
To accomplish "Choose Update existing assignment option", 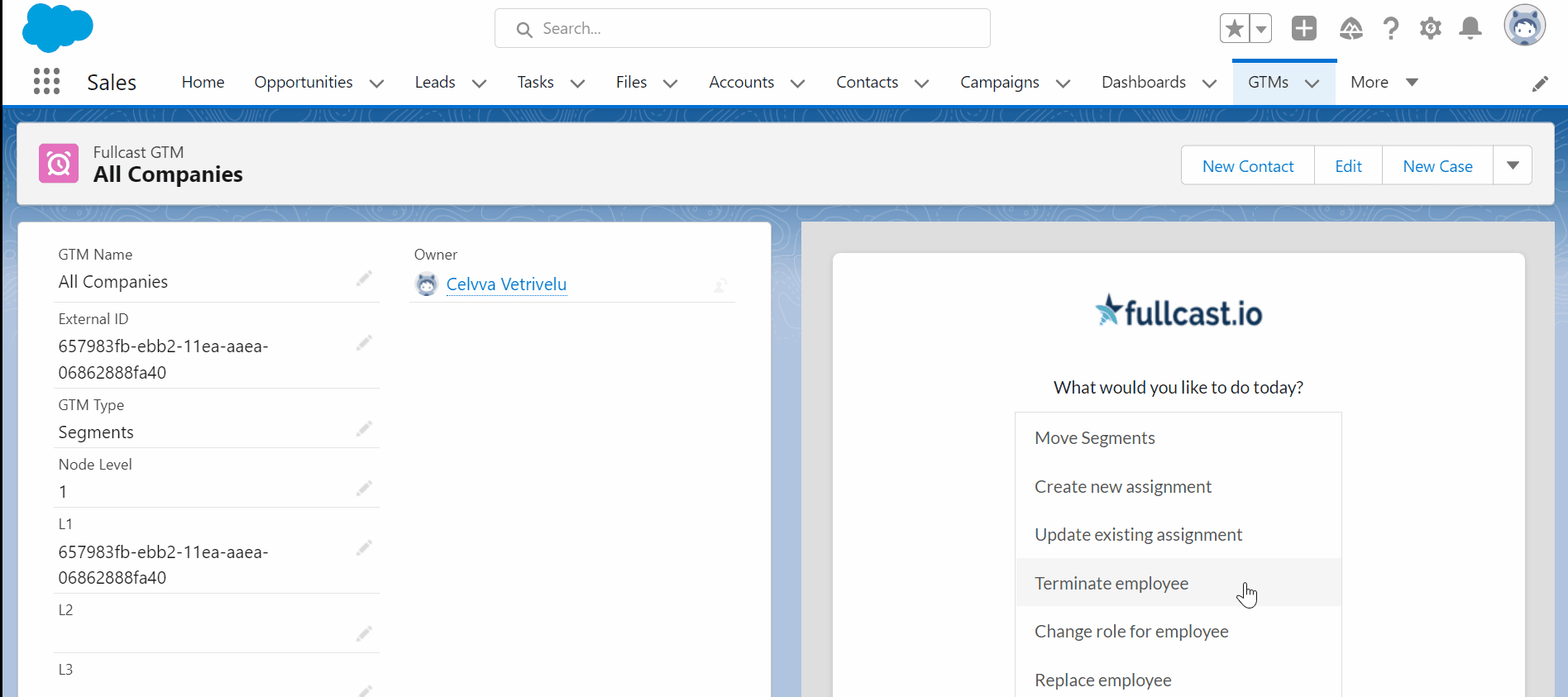I will click(x=1178, y=534).
